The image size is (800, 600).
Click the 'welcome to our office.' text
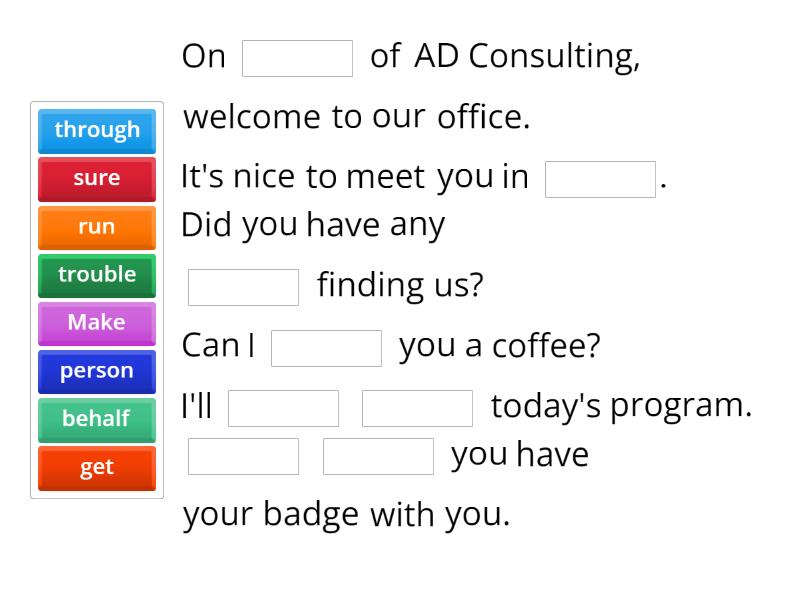click(357, 117)
